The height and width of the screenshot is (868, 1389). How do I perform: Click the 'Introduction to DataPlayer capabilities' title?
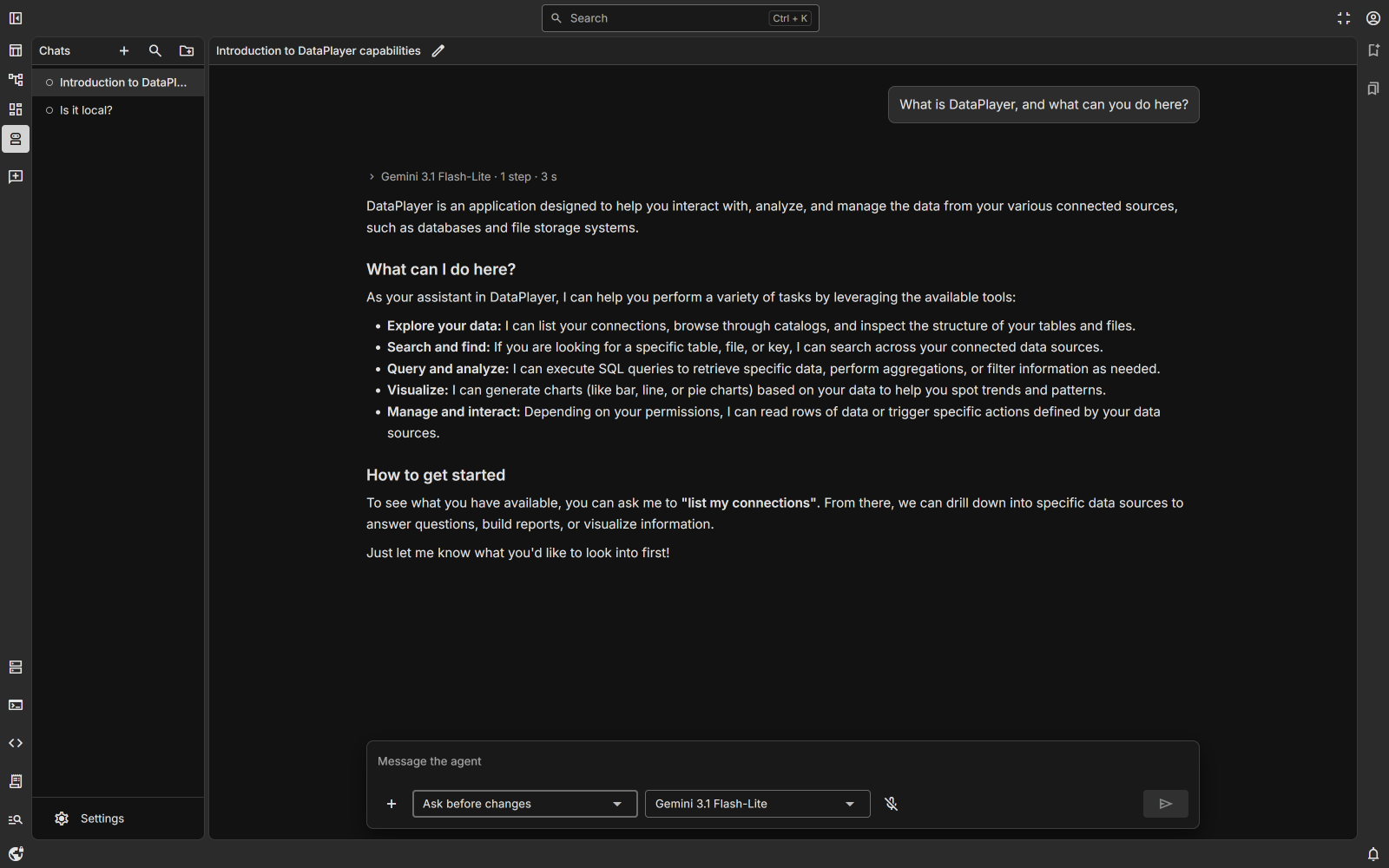[x=319, y=51]
